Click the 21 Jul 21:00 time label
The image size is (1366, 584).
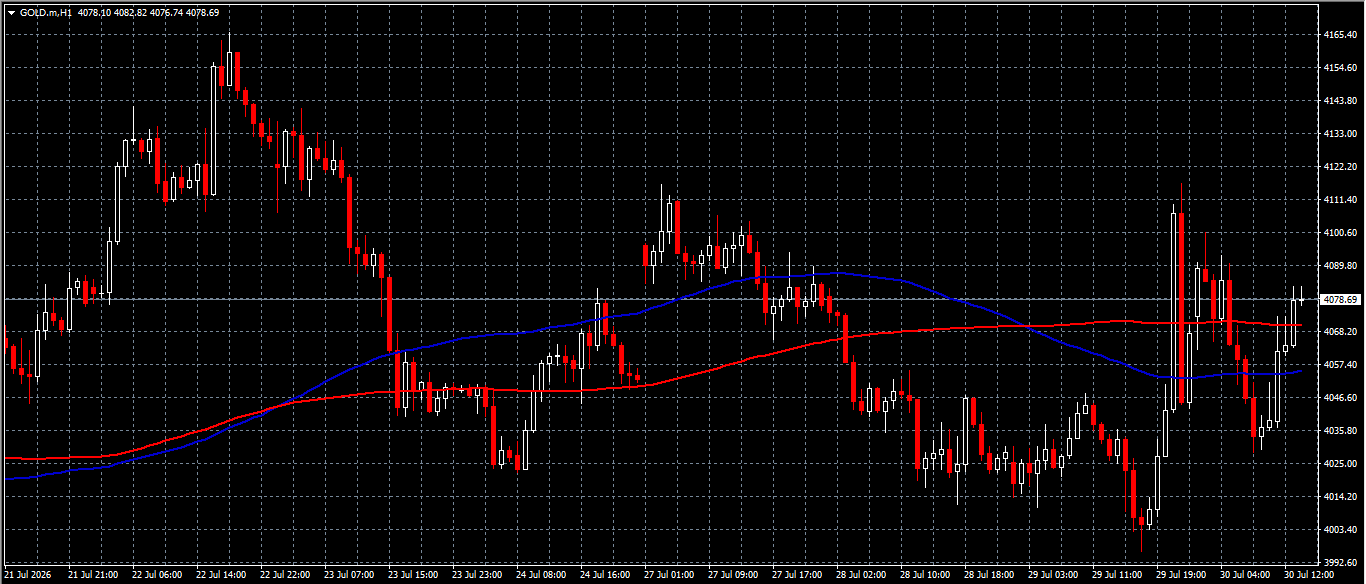(93, 576)
